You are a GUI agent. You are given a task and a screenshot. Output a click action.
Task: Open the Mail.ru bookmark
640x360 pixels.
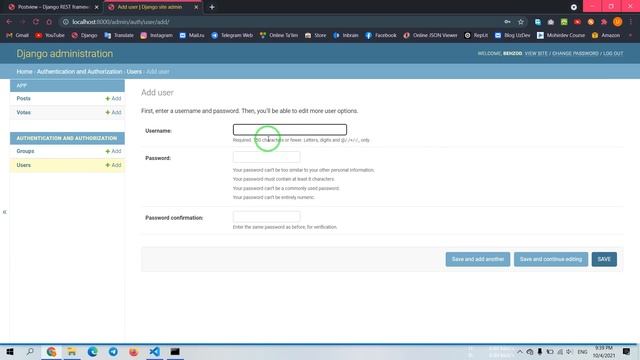[x=192, y=36]
